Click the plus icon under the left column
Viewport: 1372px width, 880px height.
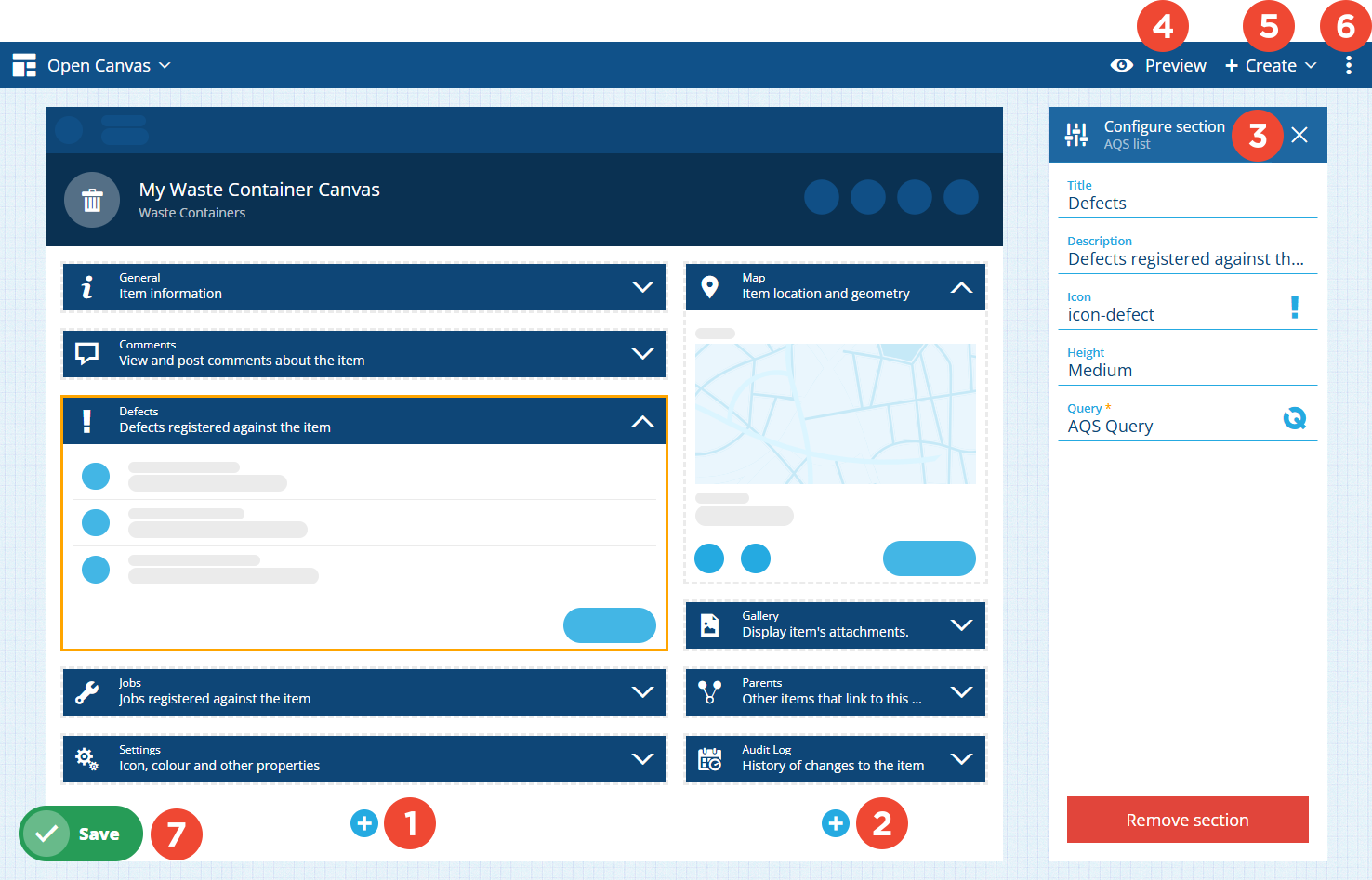(x=364, y=823)
